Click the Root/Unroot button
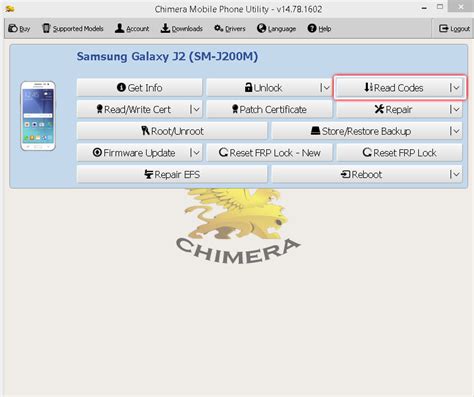The height and width of the screenshot is (397, 474). pyautogui.click(x=172, y=131)
